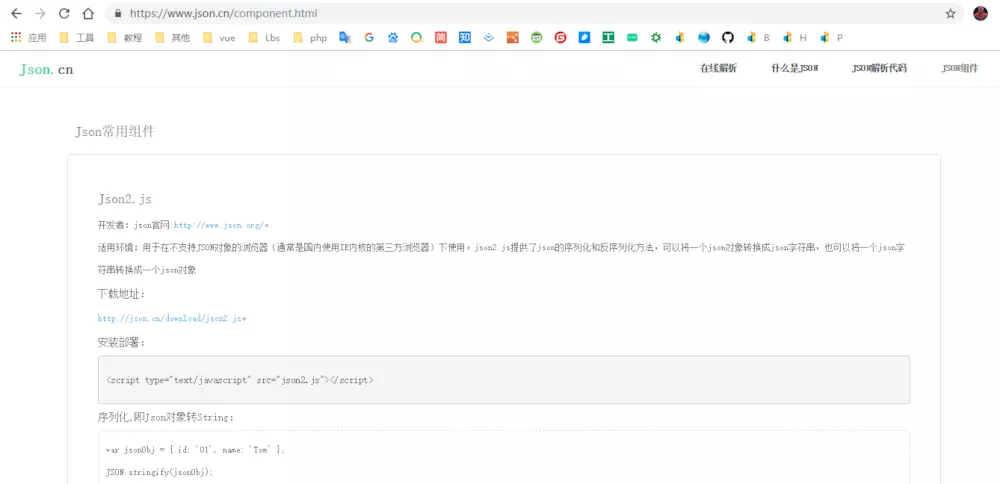
Task: Open the 在线解析 nav item
Action: [718, 69]
